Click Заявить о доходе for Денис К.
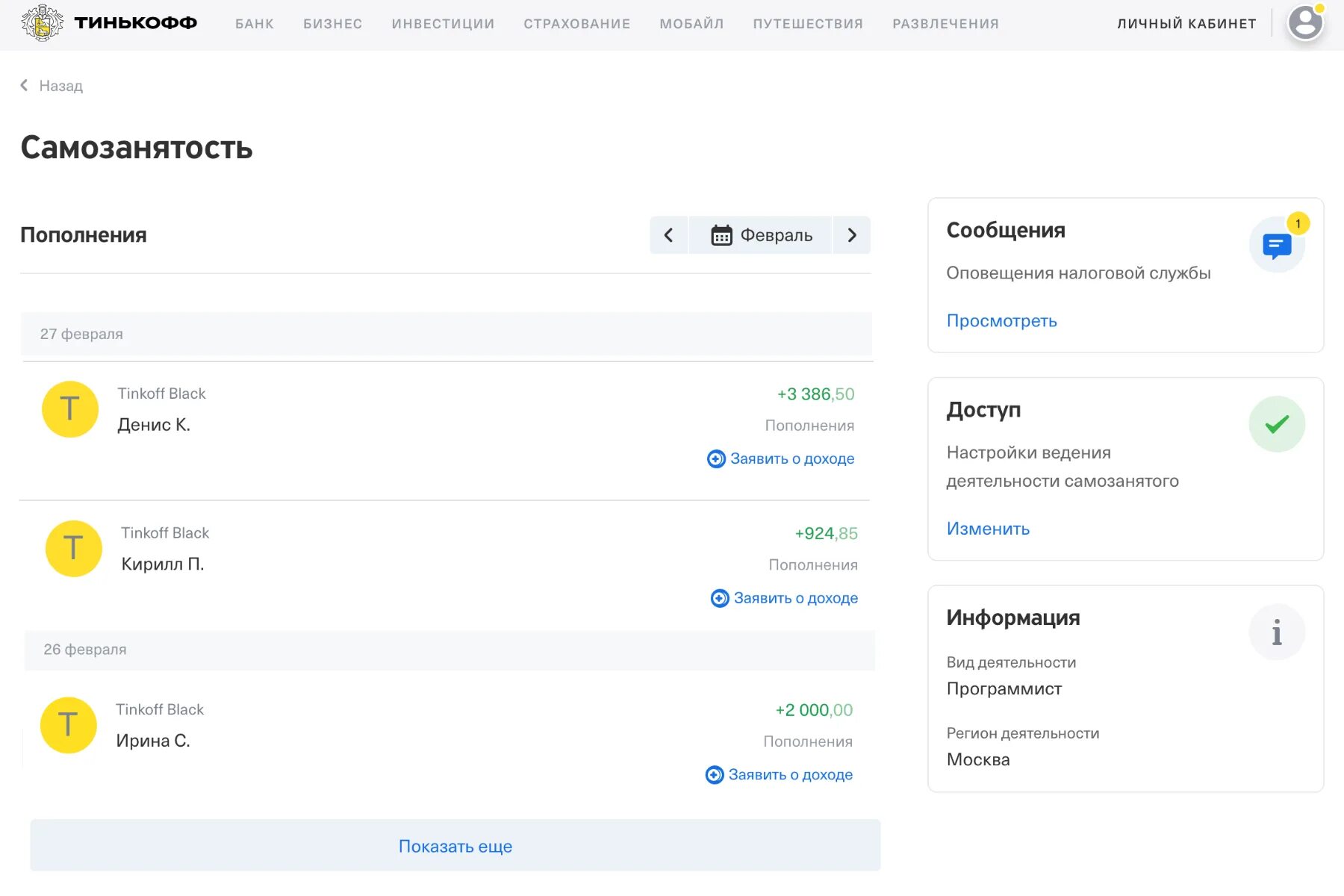Image resolution: width=1344 pixels, height=896 pixels. pyautogui.click(x=781, y=458)
